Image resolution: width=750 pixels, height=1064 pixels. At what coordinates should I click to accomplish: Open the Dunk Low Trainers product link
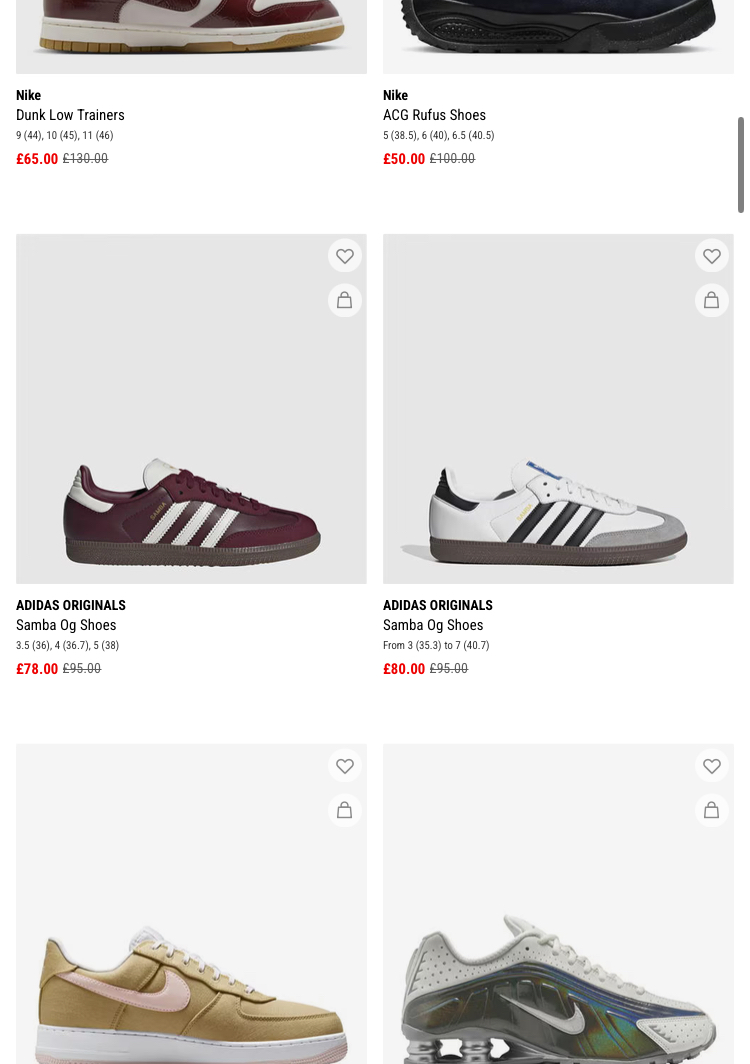70,115
